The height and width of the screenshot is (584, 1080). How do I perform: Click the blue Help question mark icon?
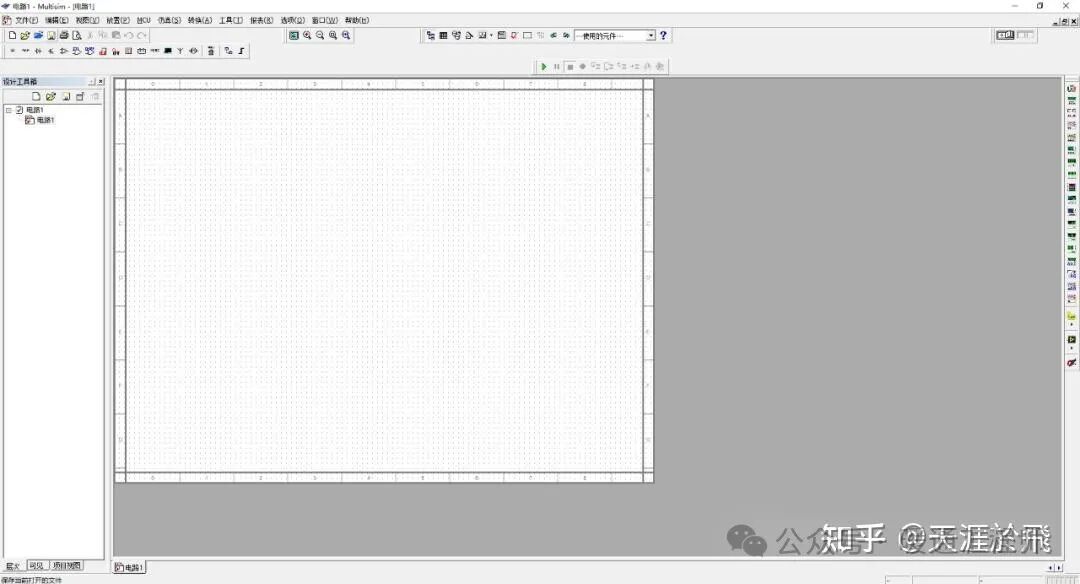pos(663,35)
